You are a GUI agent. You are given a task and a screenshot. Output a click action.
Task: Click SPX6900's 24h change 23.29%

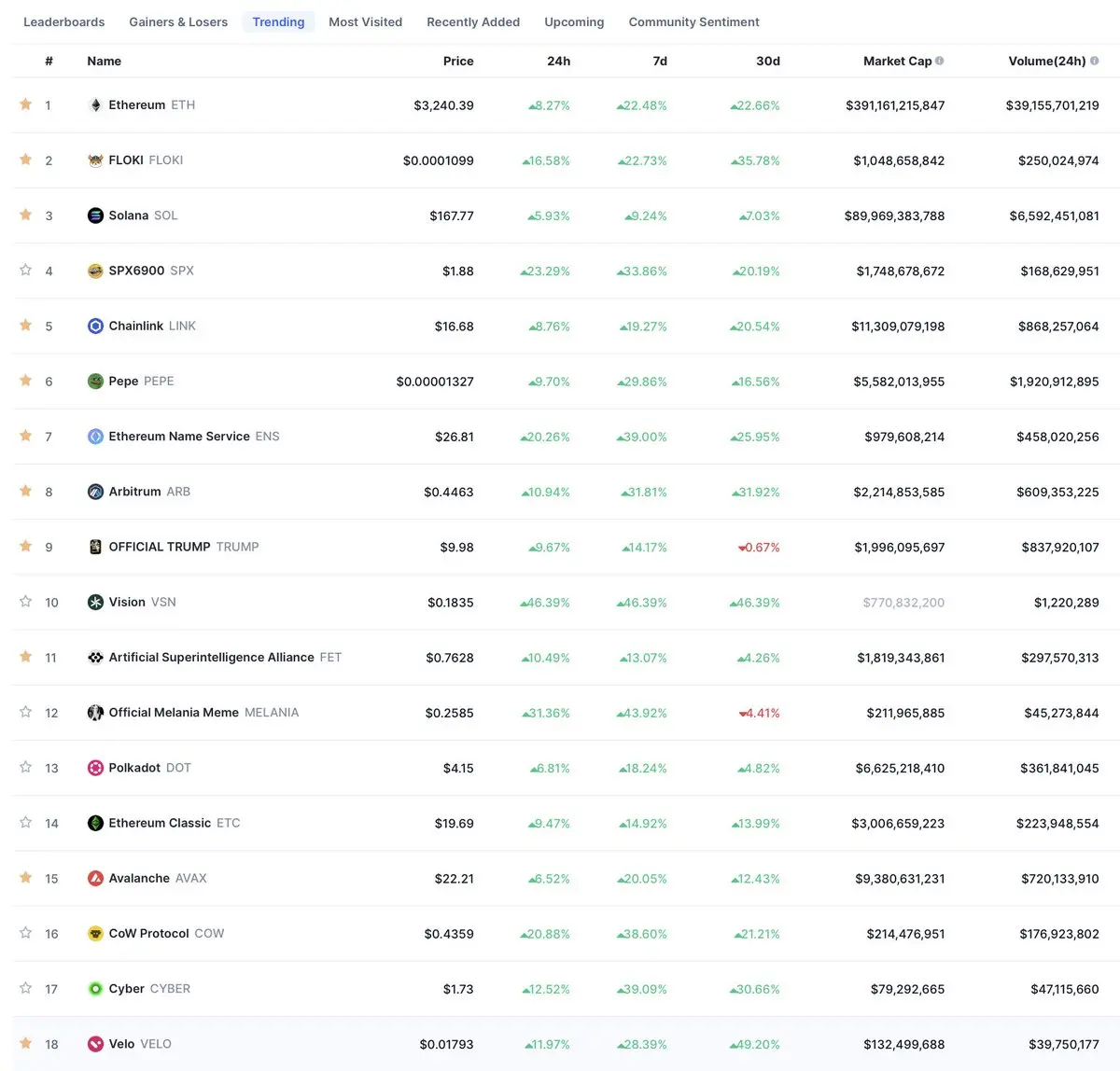545,271
